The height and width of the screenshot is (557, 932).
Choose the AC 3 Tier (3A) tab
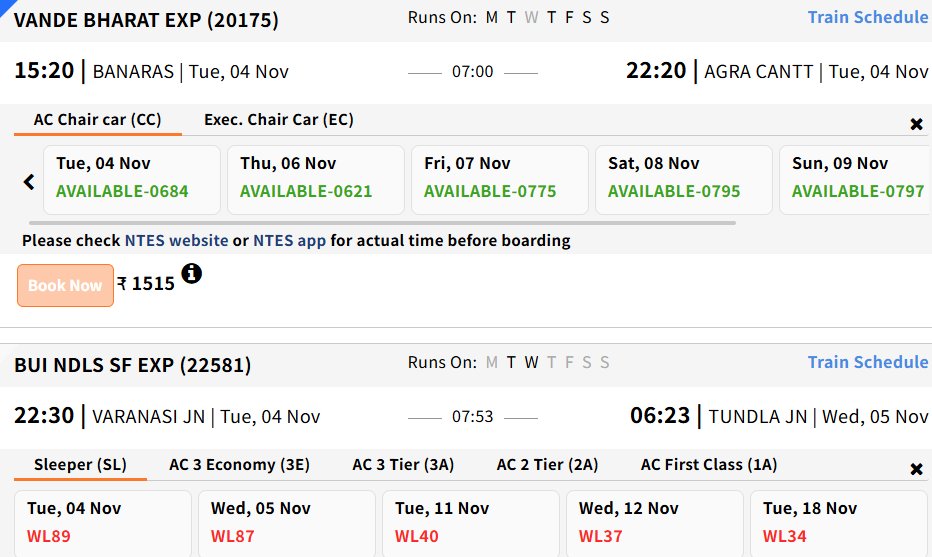(403, 465)
